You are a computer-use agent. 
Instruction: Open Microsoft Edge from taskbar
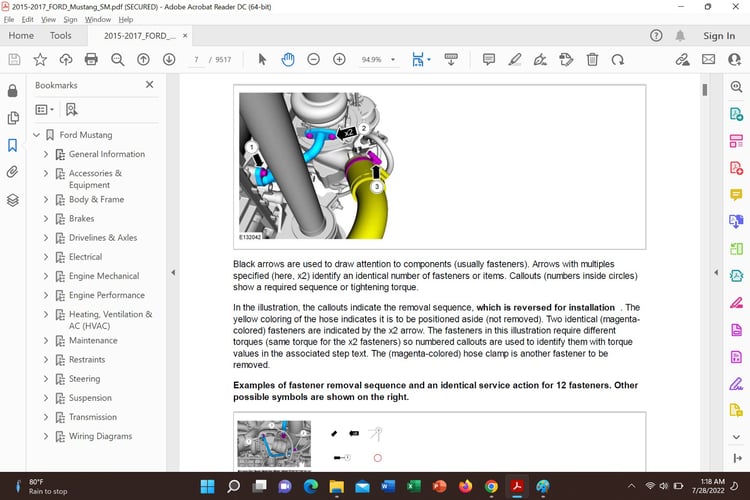(311, 487)
